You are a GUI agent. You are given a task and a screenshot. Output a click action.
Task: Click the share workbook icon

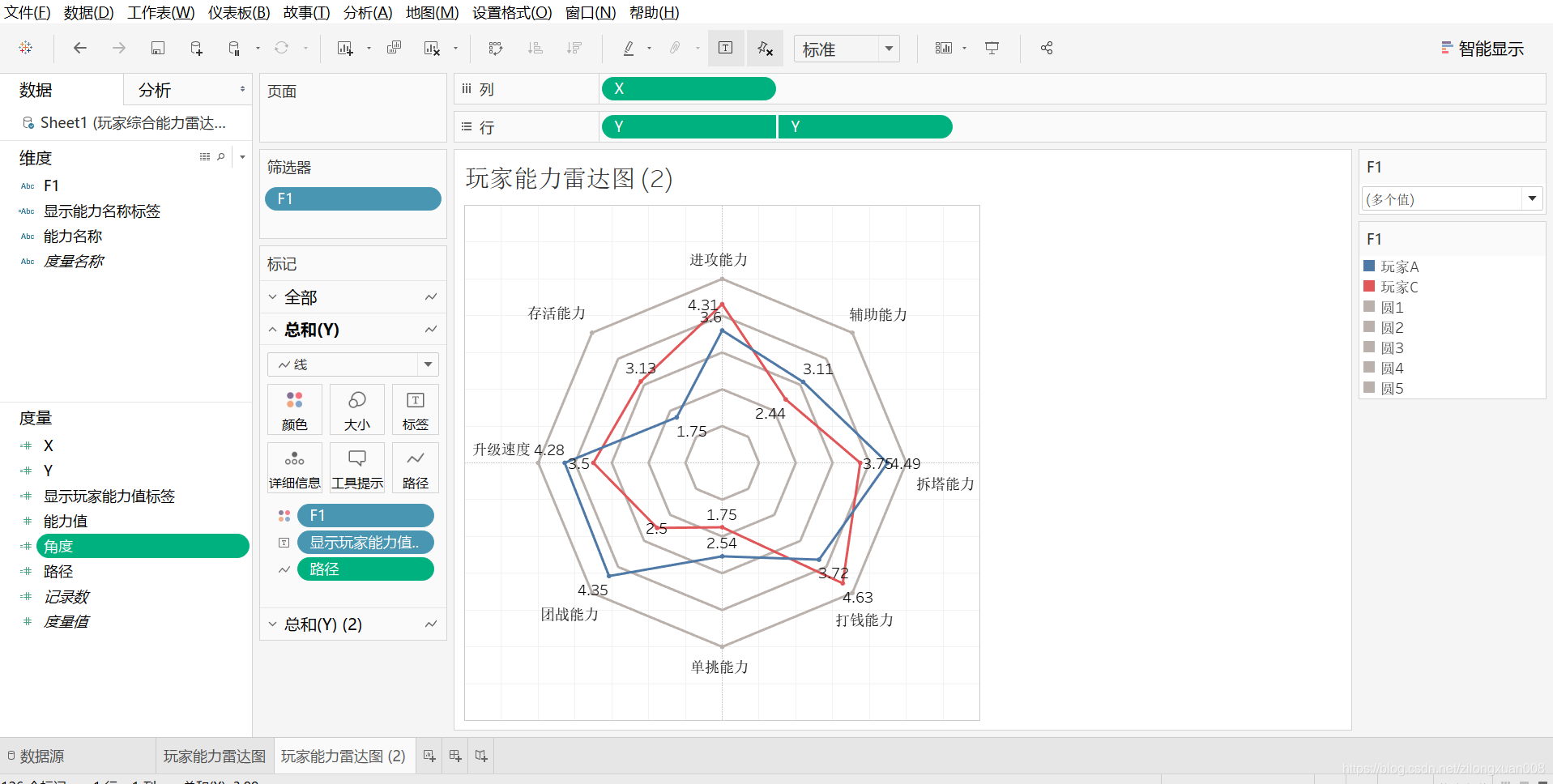1047,48
